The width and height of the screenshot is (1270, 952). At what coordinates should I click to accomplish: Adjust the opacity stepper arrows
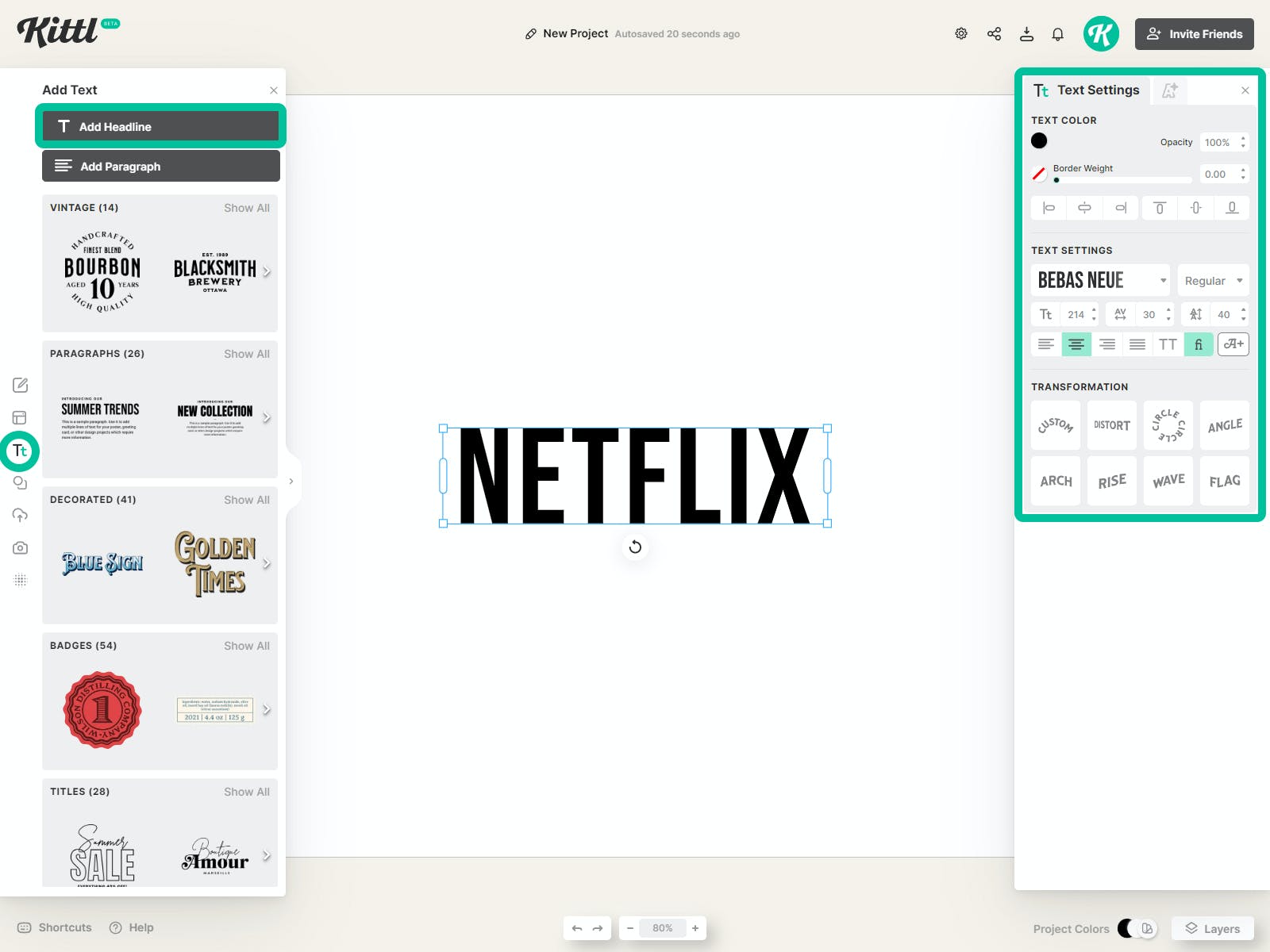pyautogui.click(x=1243, y=142)
